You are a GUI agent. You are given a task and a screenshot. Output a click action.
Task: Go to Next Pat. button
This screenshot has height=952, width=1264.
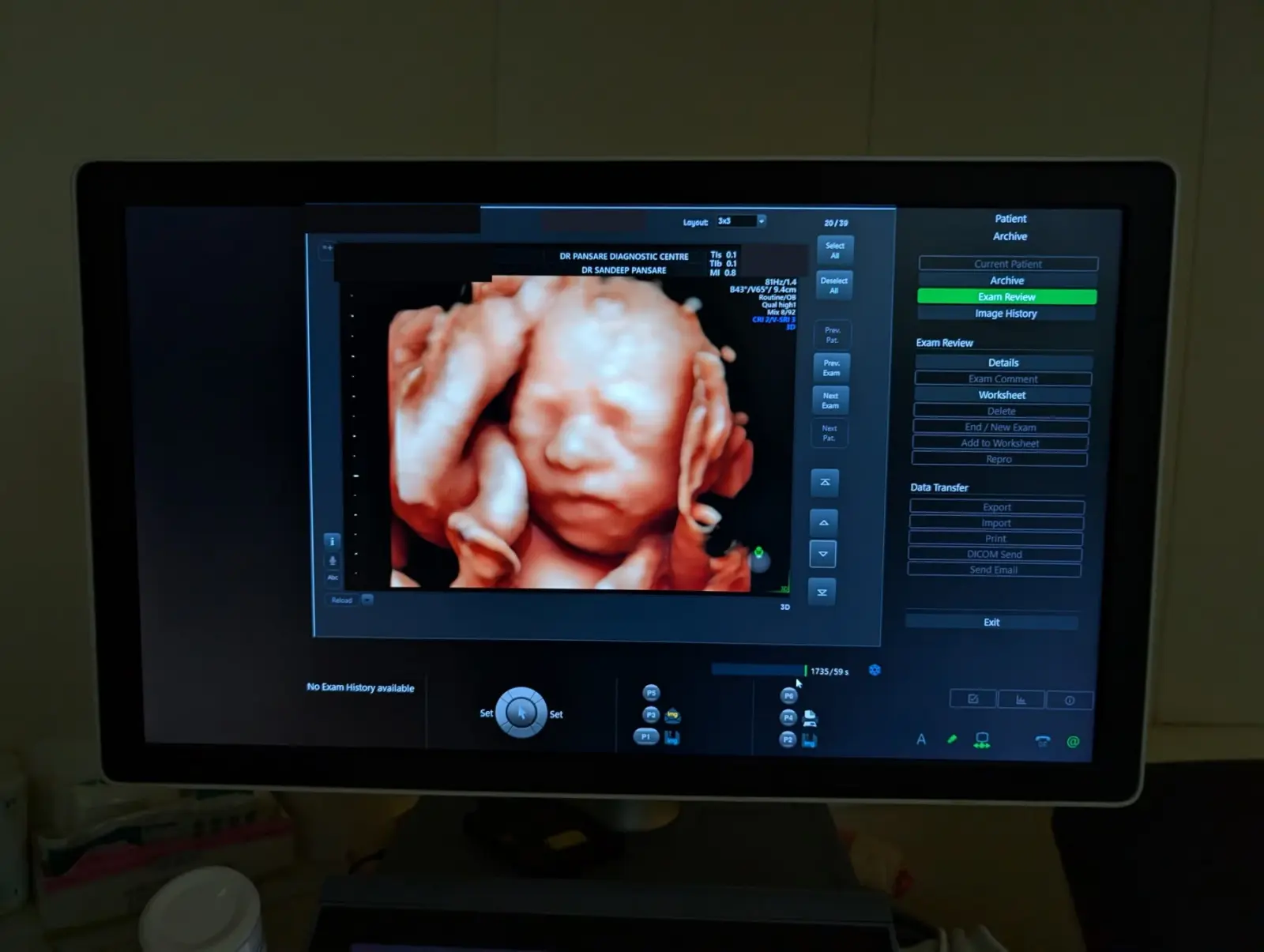pyautogui.click(x=829, y=433)
